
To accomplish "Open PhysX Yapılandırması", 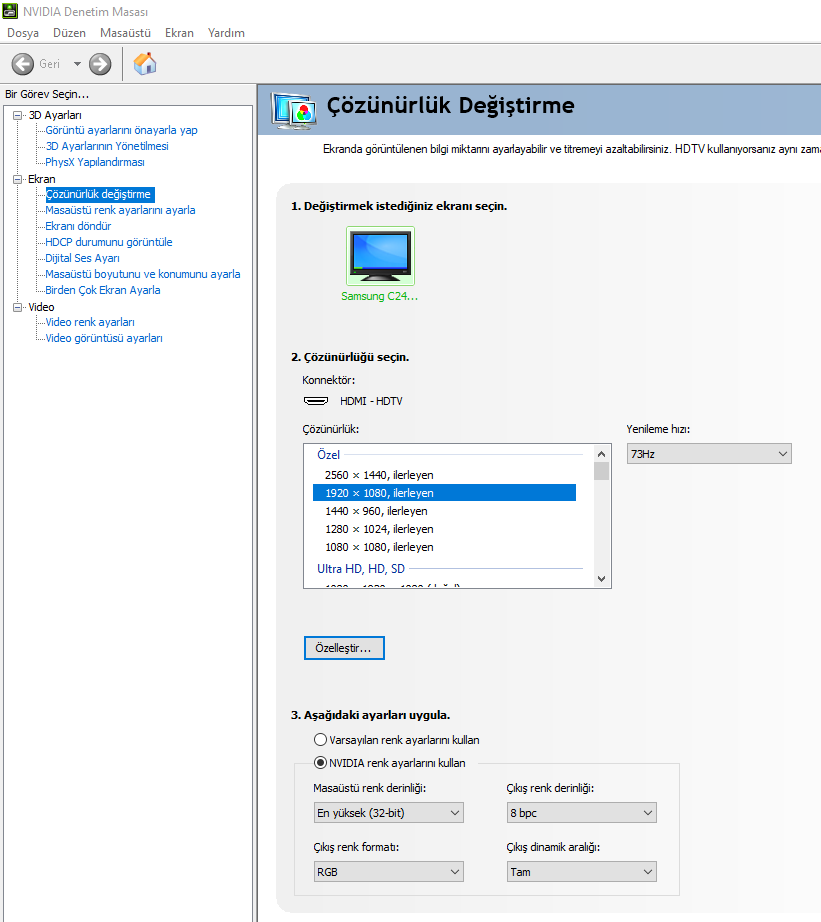I will [95, 162].
